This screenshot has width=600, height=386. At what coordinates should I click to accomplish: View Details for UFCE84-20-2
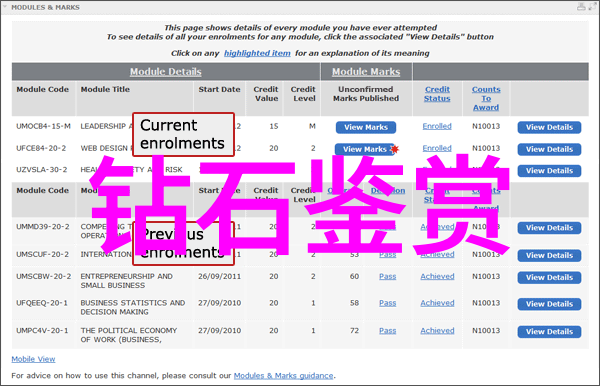tap(549, 149)
